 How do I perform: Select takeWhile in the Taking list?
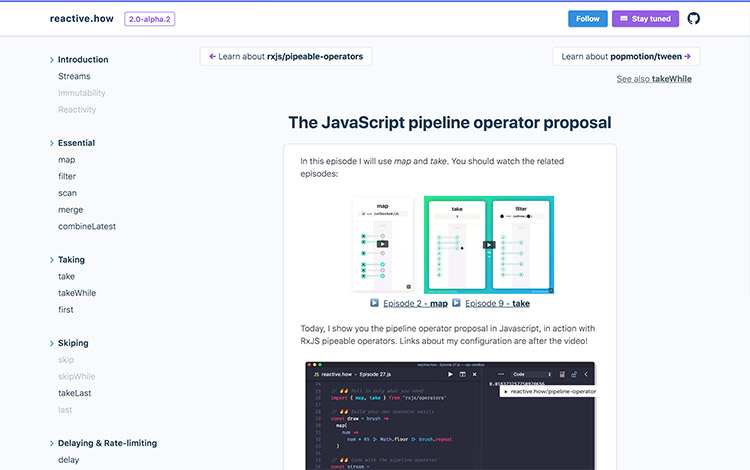tap(77, 293)
